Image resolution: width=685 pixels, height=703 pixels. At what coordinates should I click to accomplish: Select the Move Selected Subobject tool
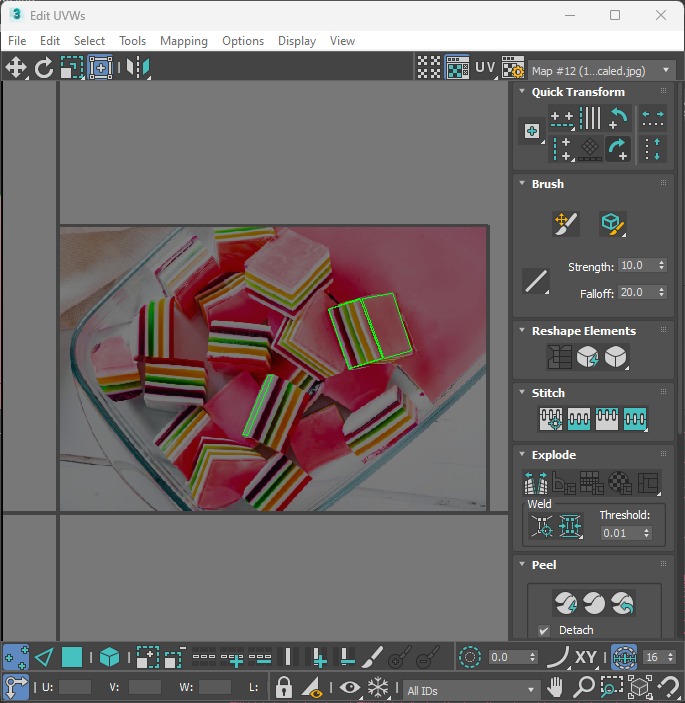pyautogui.click(x=16, y=68)
